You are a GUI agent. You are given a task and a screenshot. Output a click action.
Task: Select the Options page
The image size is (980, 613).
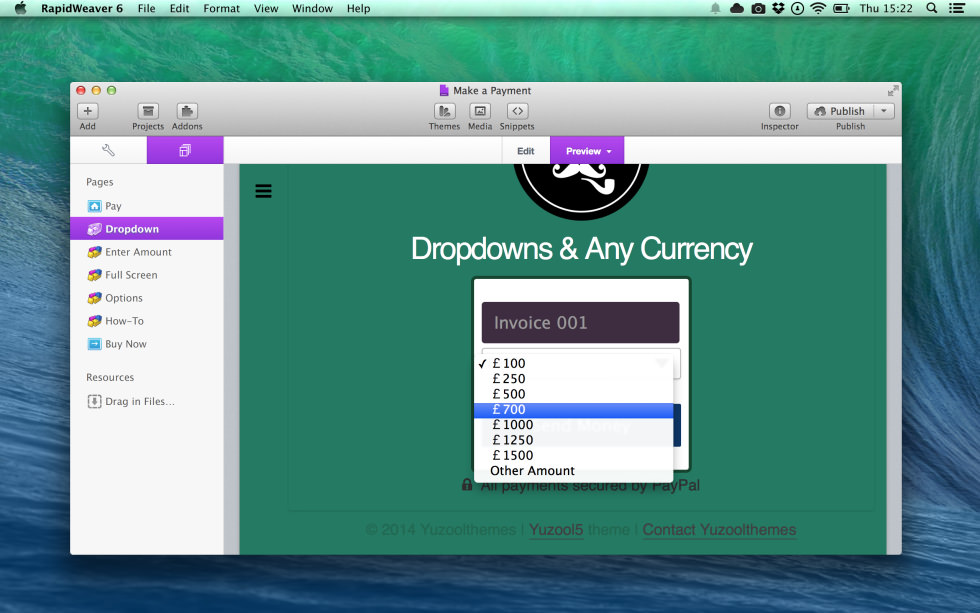tap(147, 298)
